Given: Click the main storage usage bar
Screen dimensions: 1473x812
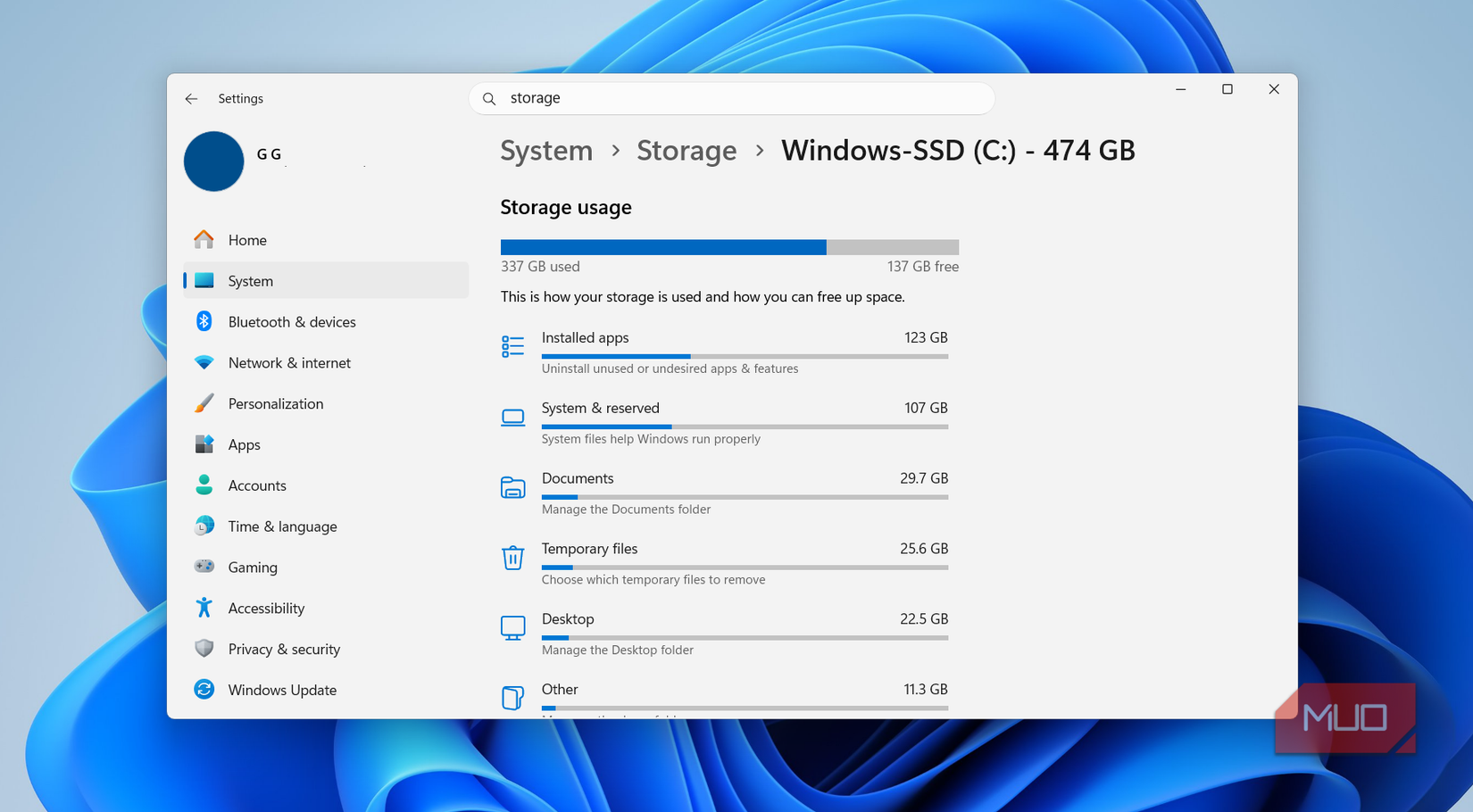Looking at the screenshot, I should tap(729, 247).
